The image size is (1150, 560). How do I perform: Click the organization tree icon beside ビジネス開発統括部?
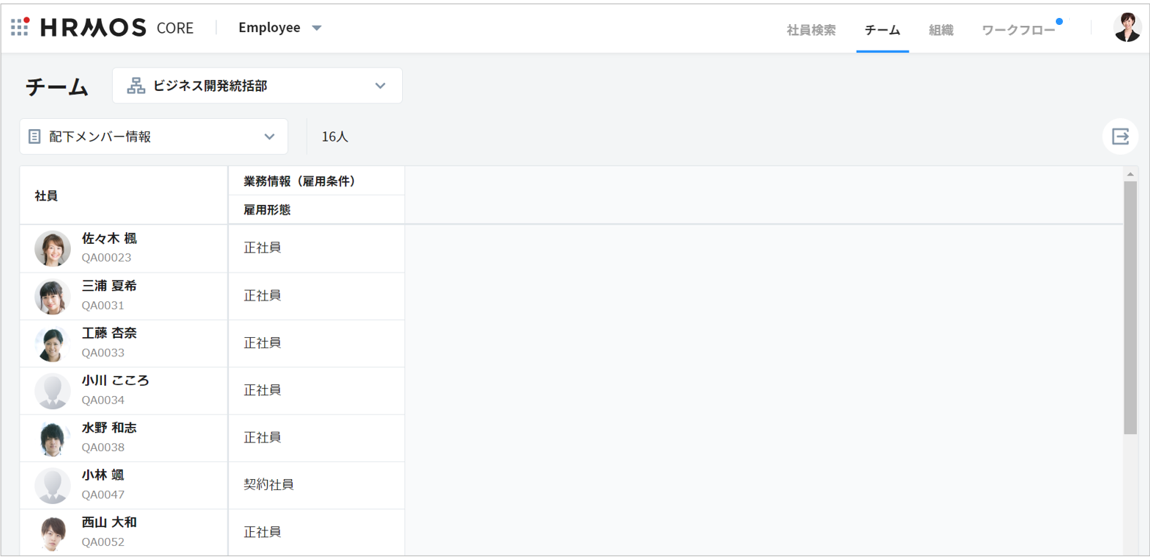click(x=136, y=86)
